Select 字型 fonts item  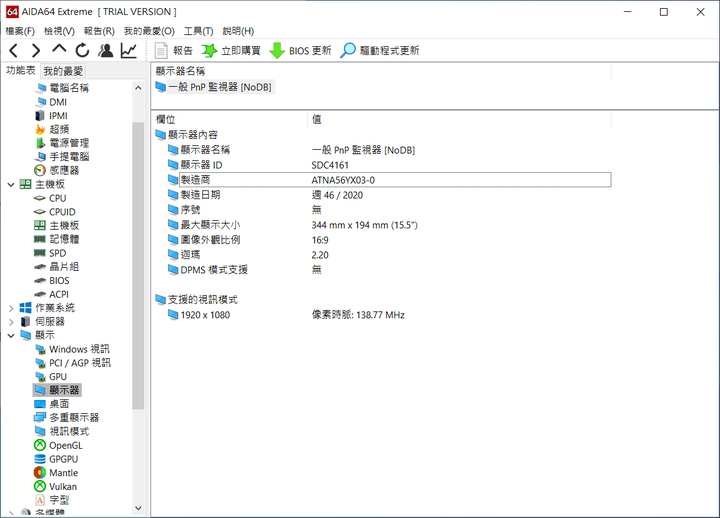(x=52, y=500)
